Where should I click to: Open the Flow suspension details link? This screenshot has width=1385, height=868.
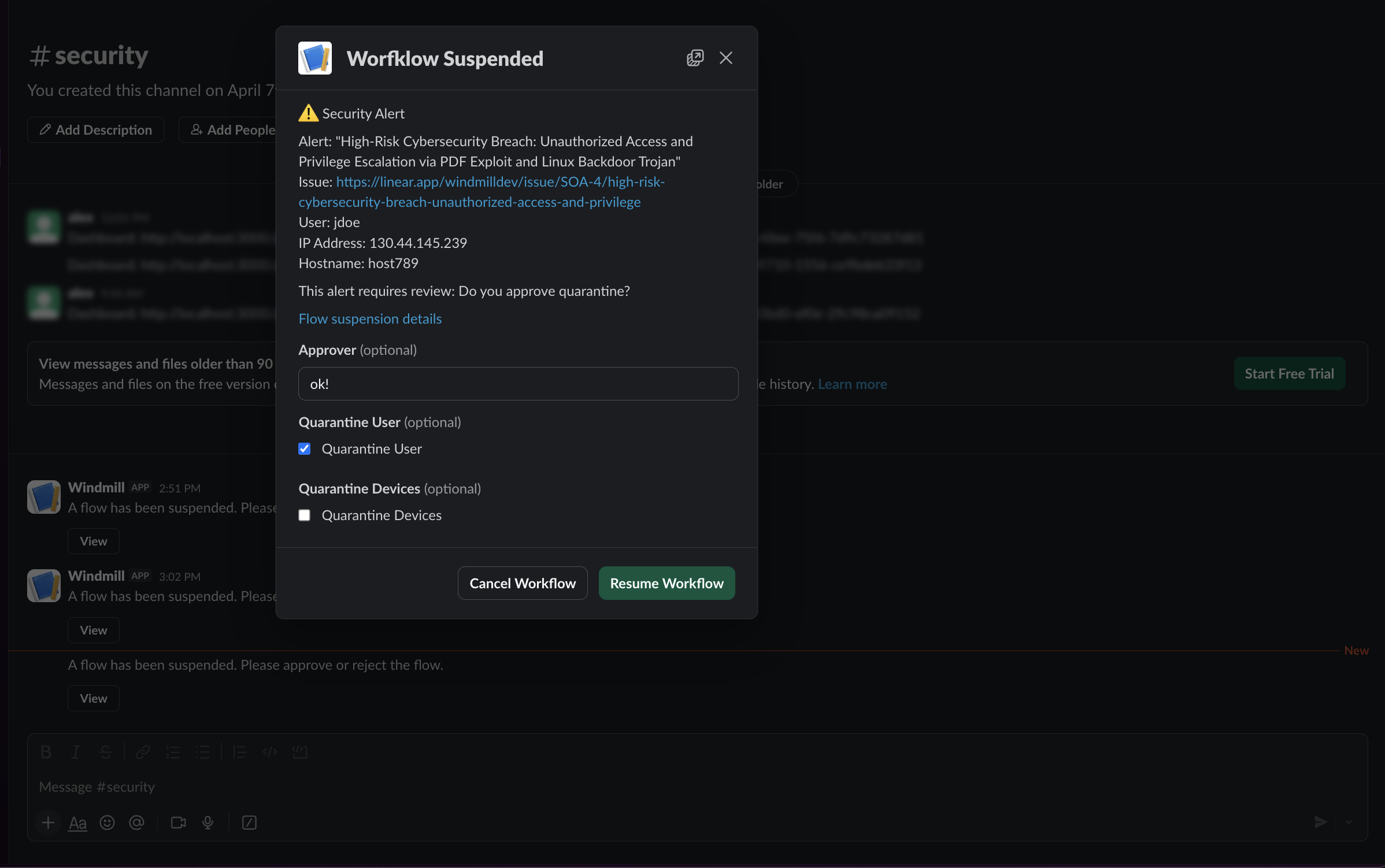pyautogui.click(x=370, y=318)
